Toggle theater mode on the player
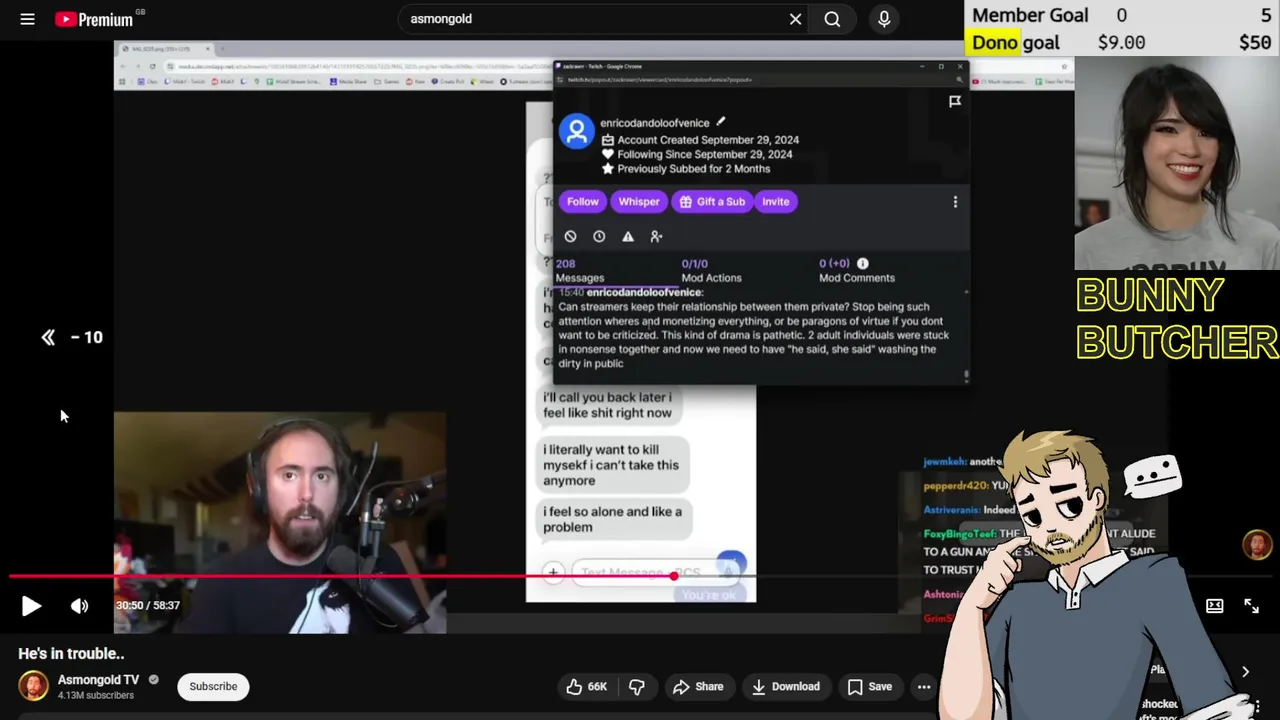 (1214, 605)
